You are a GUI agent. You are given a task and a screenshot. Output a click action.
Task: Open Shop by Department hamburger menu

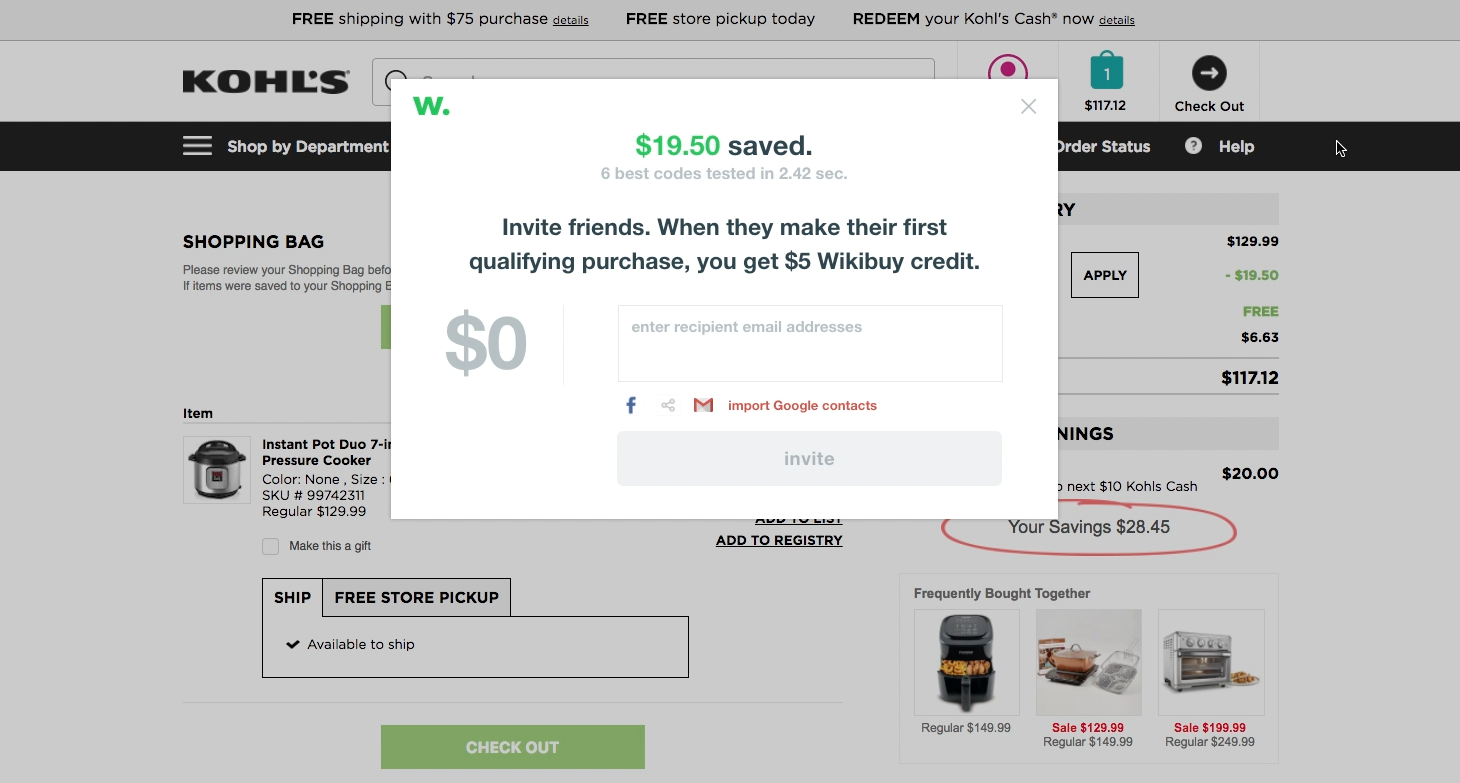[x=197, y=146]
